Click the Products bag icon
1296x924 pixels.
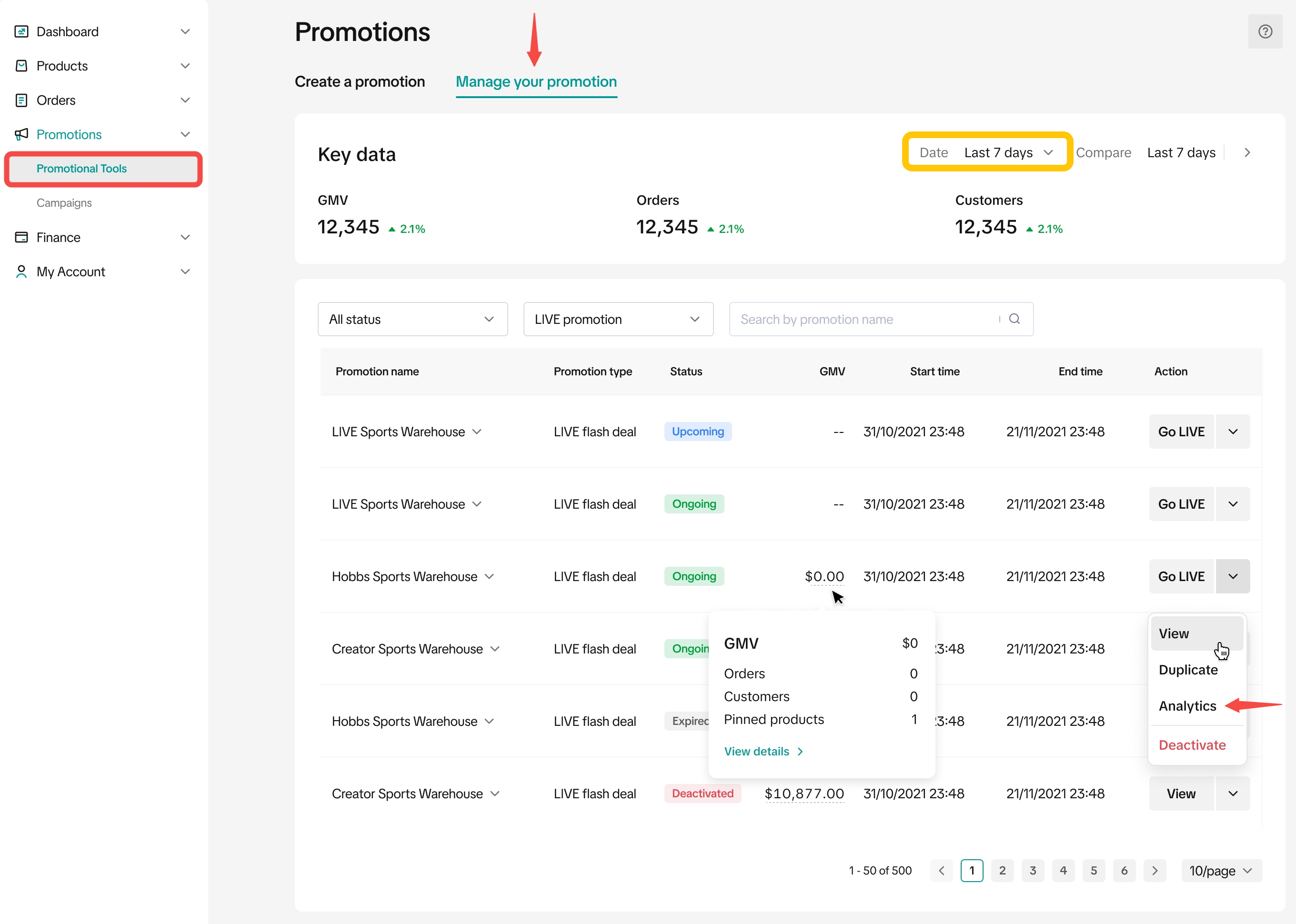coord(21,66)
